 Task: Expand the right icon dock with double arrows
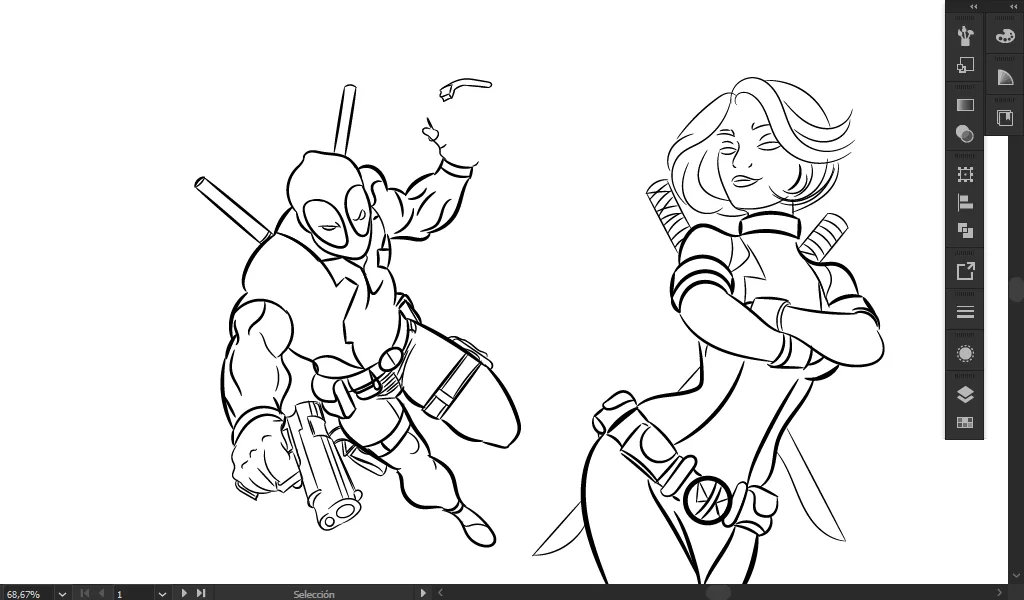[x=1014, y=7]
